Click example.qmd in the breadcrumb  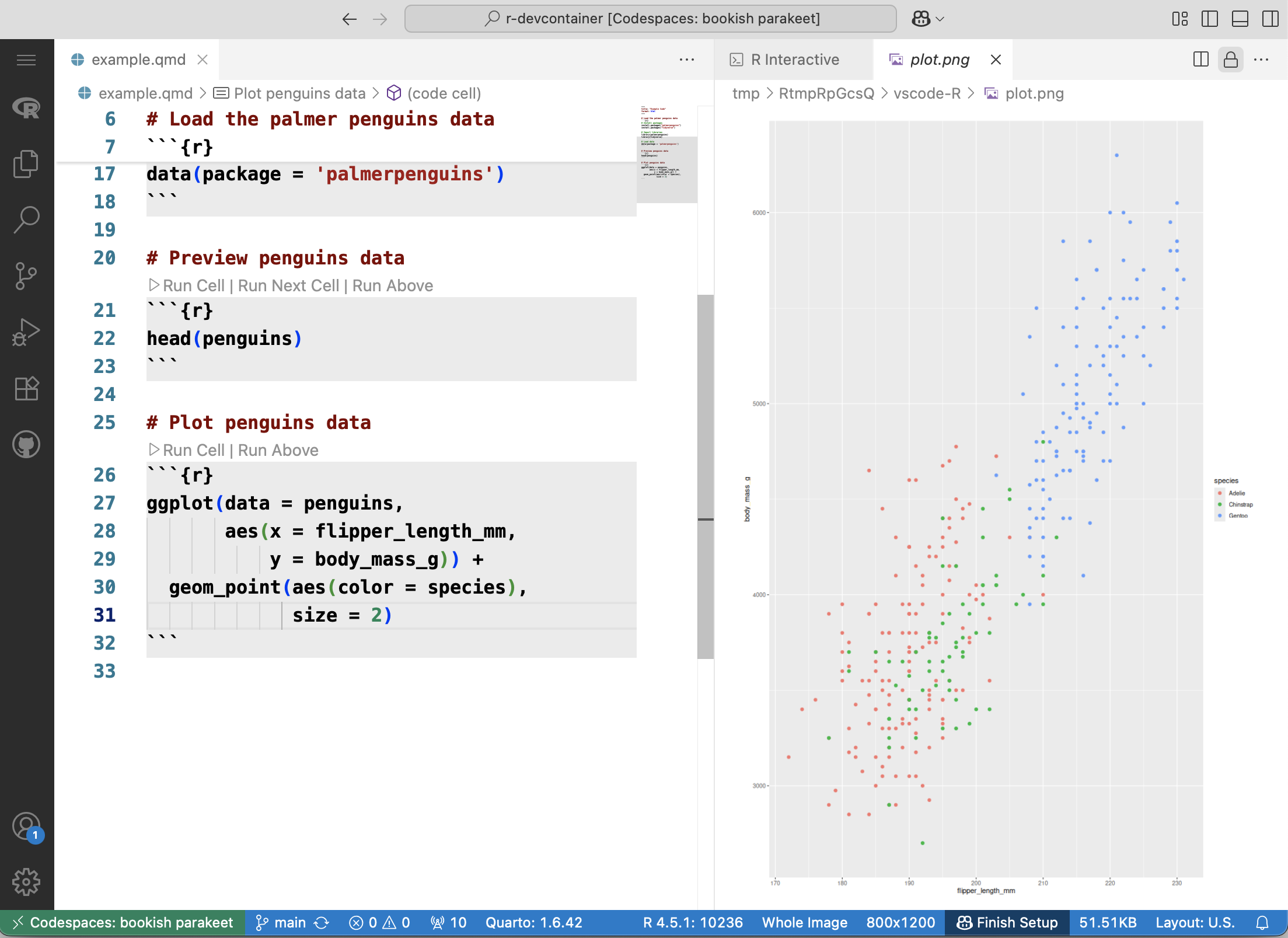(145, 93)
